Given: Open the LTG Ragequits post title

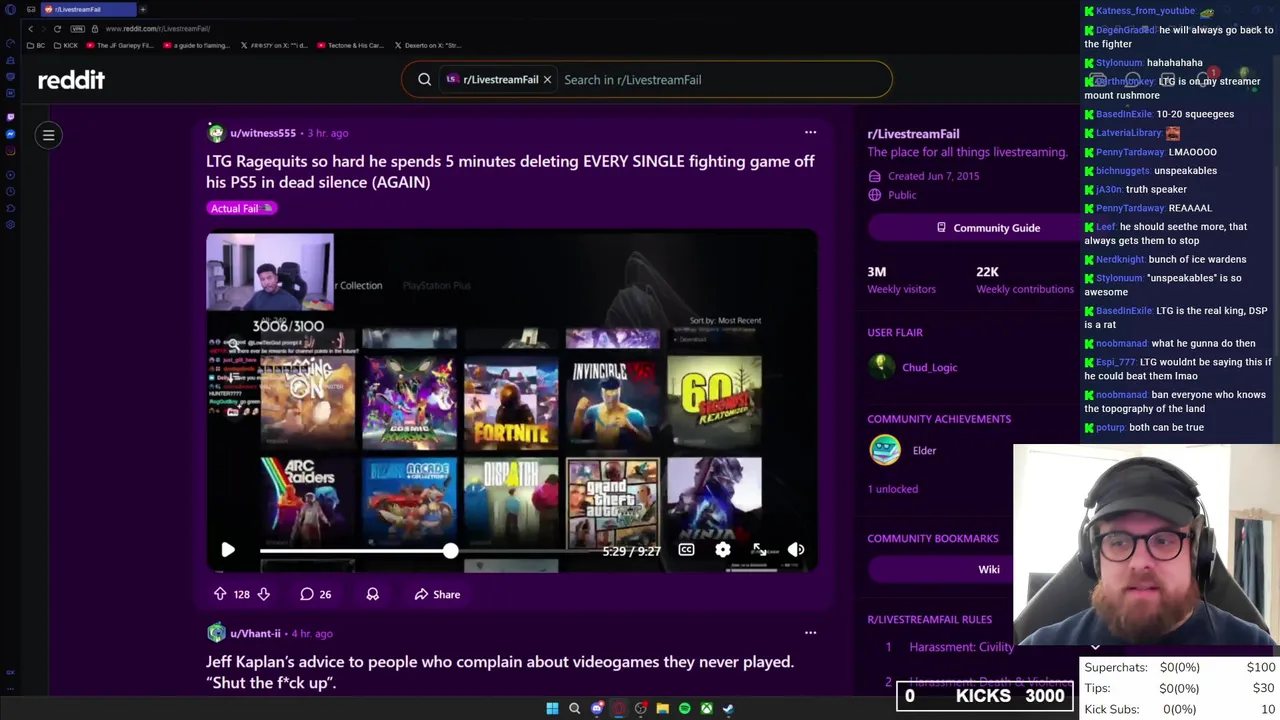Looking at the screenshot, I should (x=510, y=171).
